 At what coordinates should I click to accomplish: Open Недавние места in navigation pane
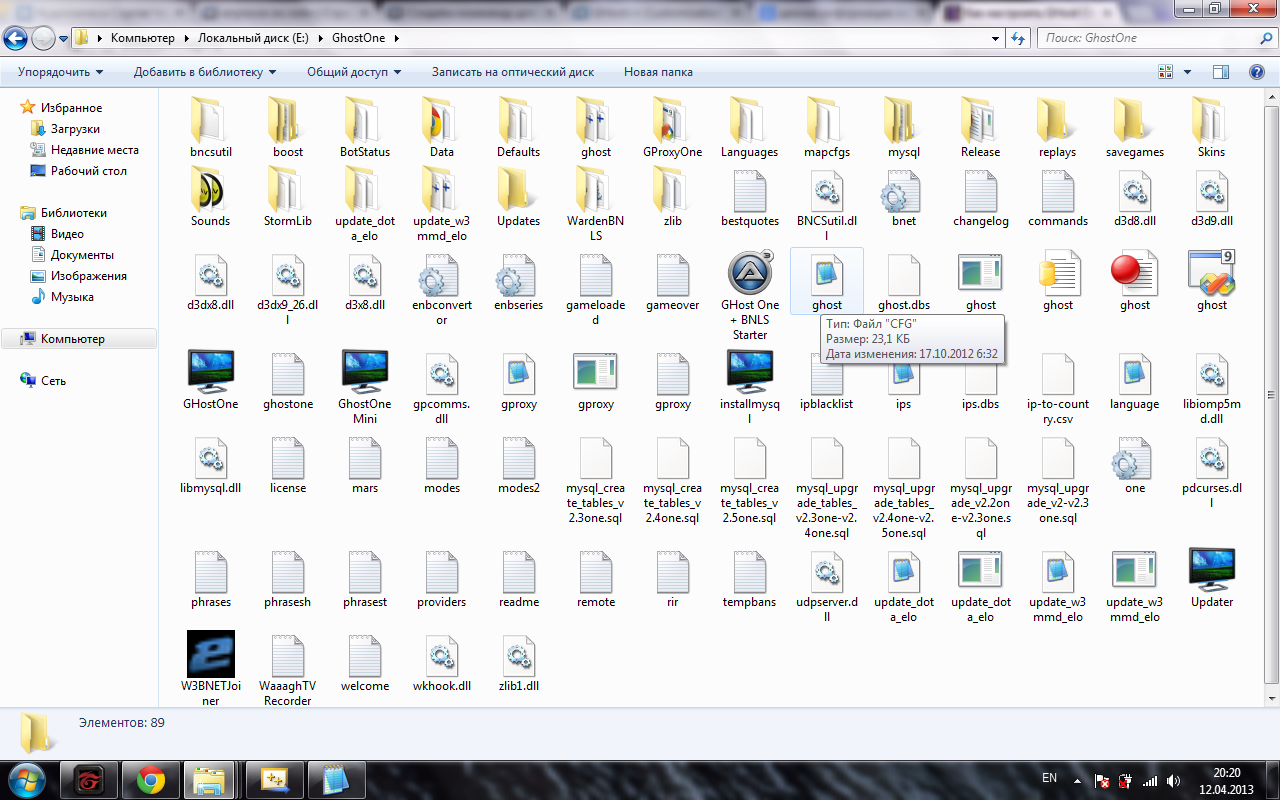click(94, 150)
